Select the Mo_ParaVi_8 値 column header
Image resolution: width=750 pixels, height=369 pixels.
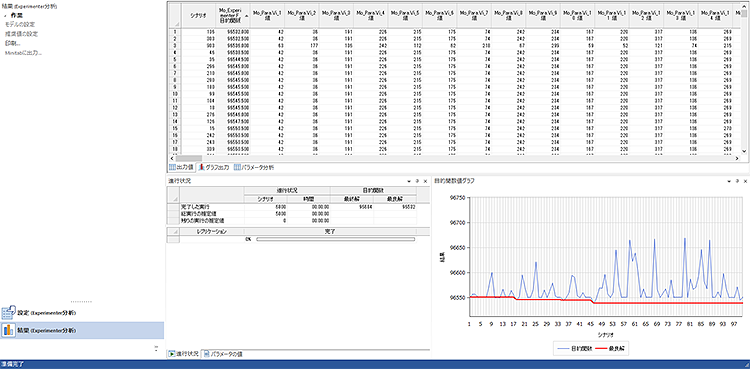(x=508, y=15)
